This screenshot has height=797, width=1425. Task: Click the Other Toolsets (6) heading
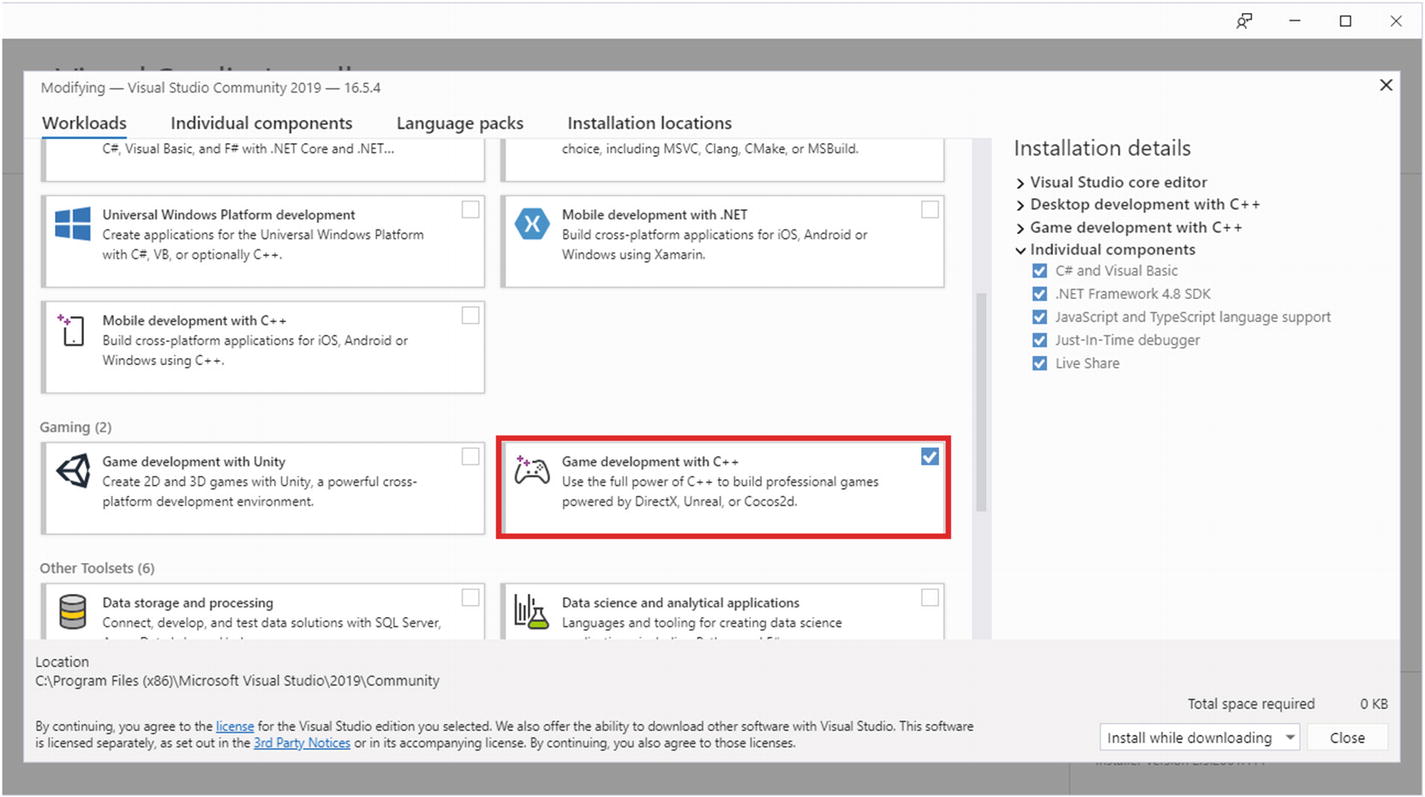(97, 568)
